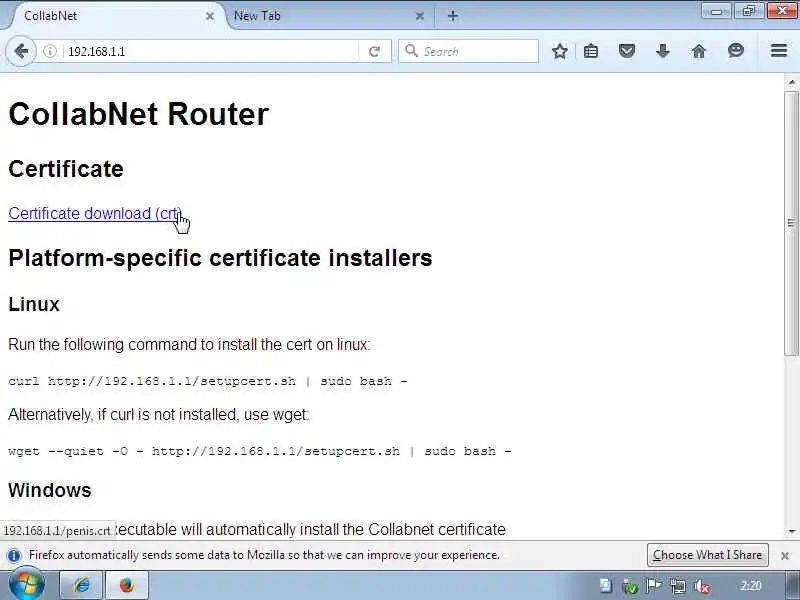
Task: Open the Downloads arrow panel
Action: [x=663, y=51]
